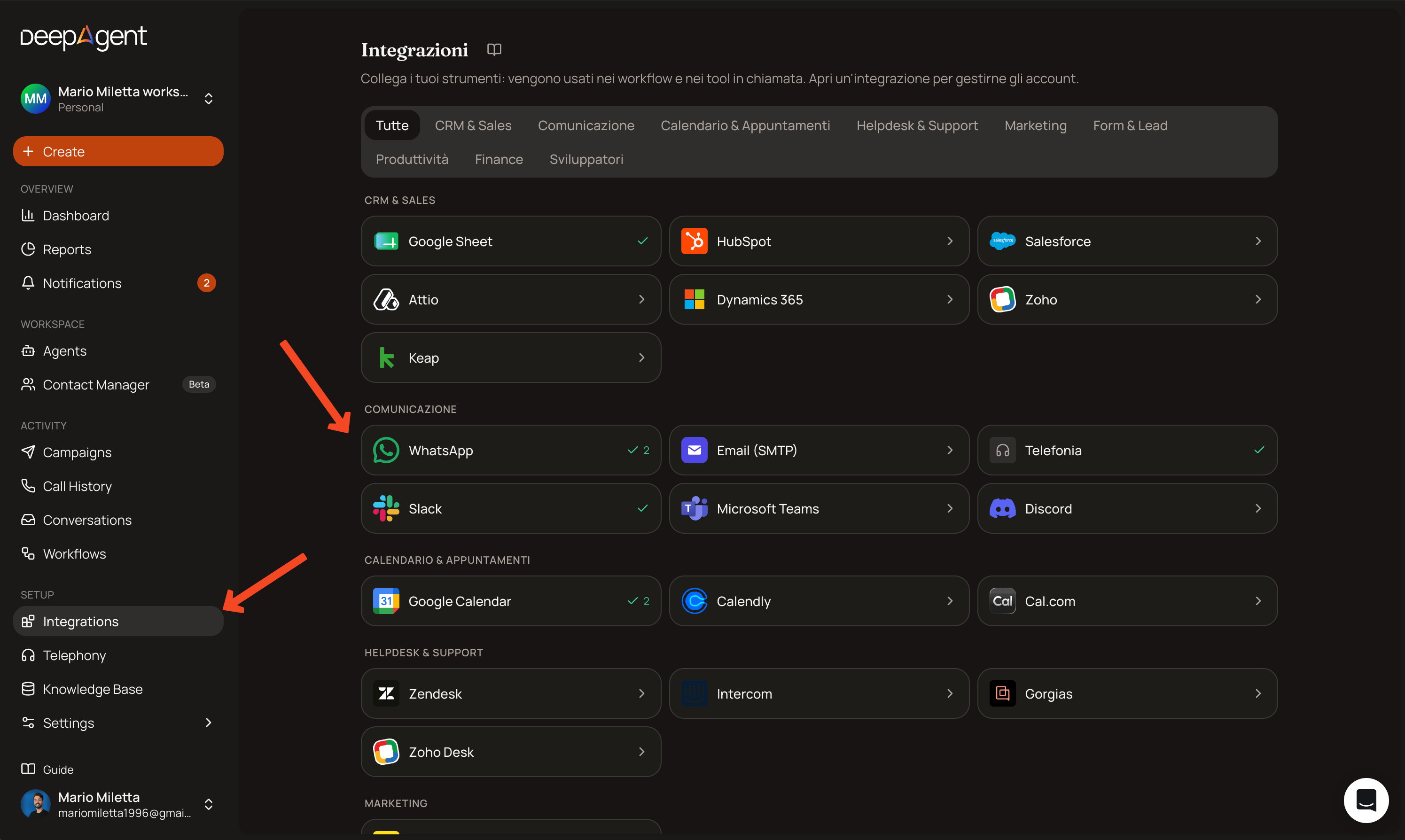The width and height of the screenshot is (1405, 840).
Task: Click the Google Calendar icon
Action: (386, 600)
